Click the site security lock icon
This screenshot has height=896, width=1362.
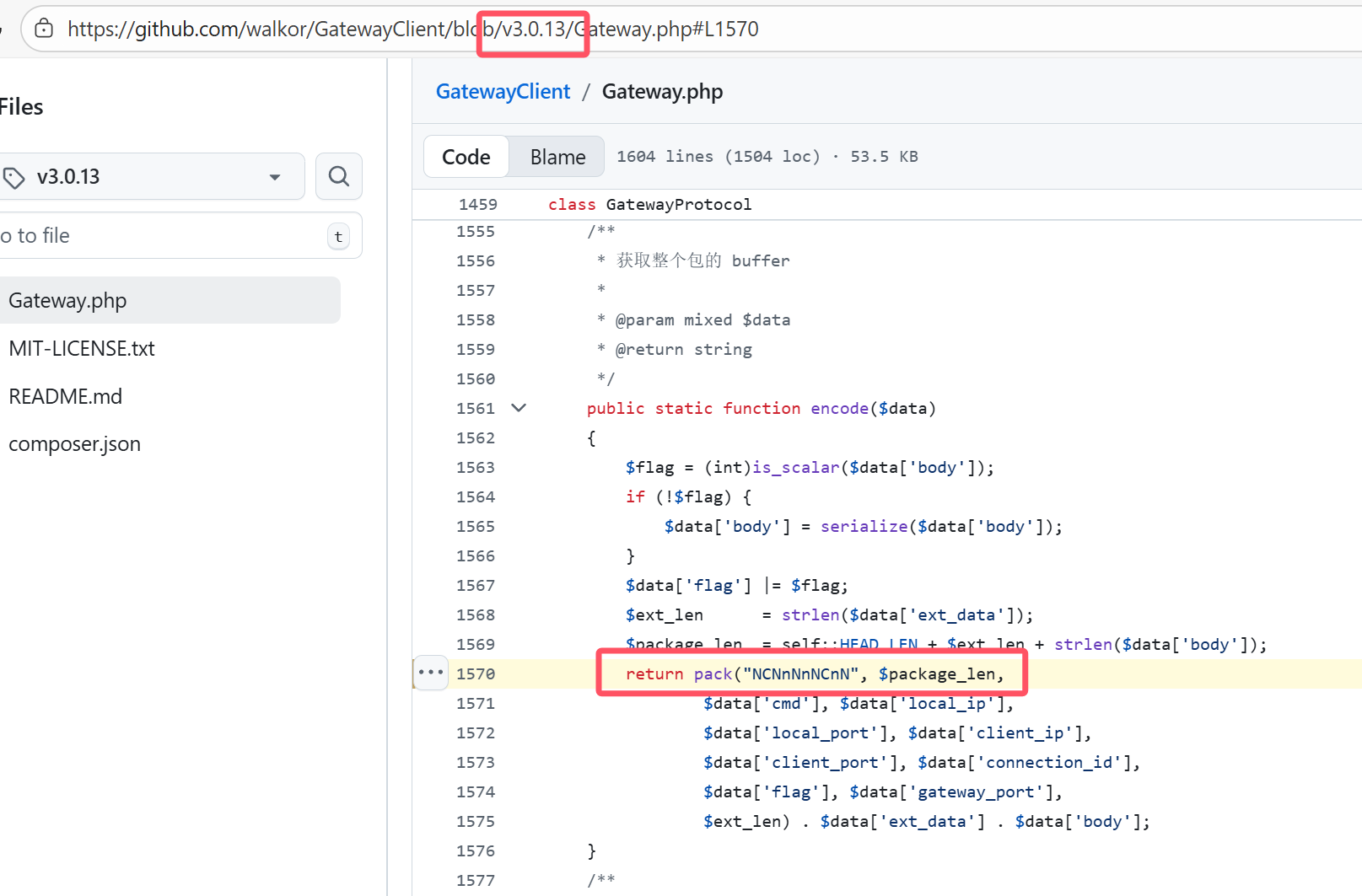pyautogui.click(x=44, y=29)
